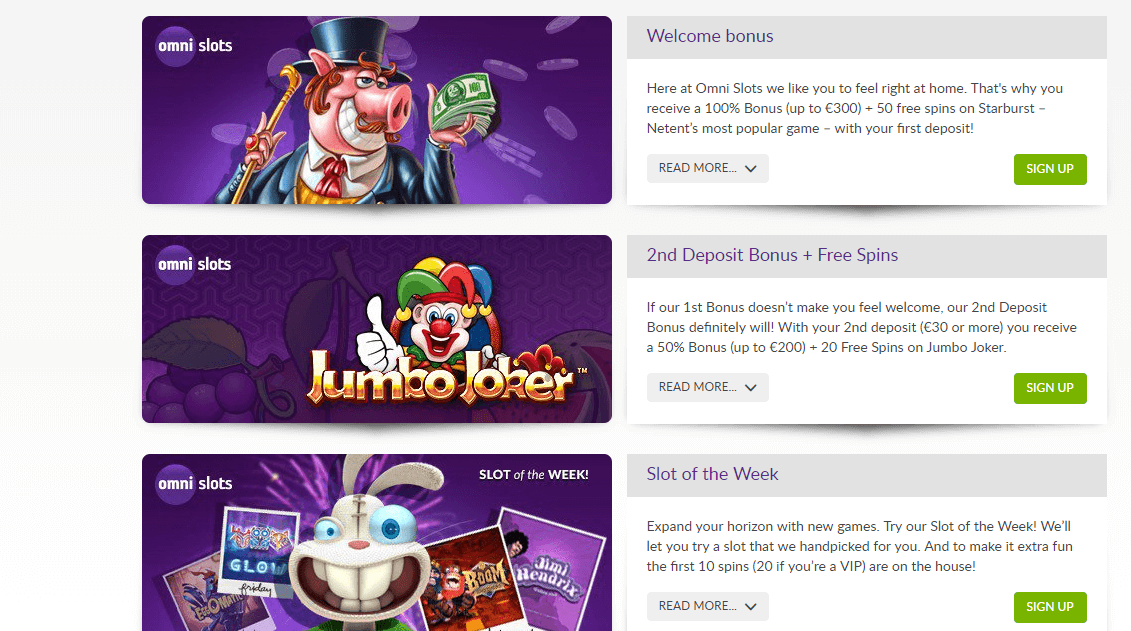Image resolution: width=1131 pixels, height=631 pixels.
Task: Open the 2nd Deposit Bonus + Free Spins heading
Action: click(772, 255)
